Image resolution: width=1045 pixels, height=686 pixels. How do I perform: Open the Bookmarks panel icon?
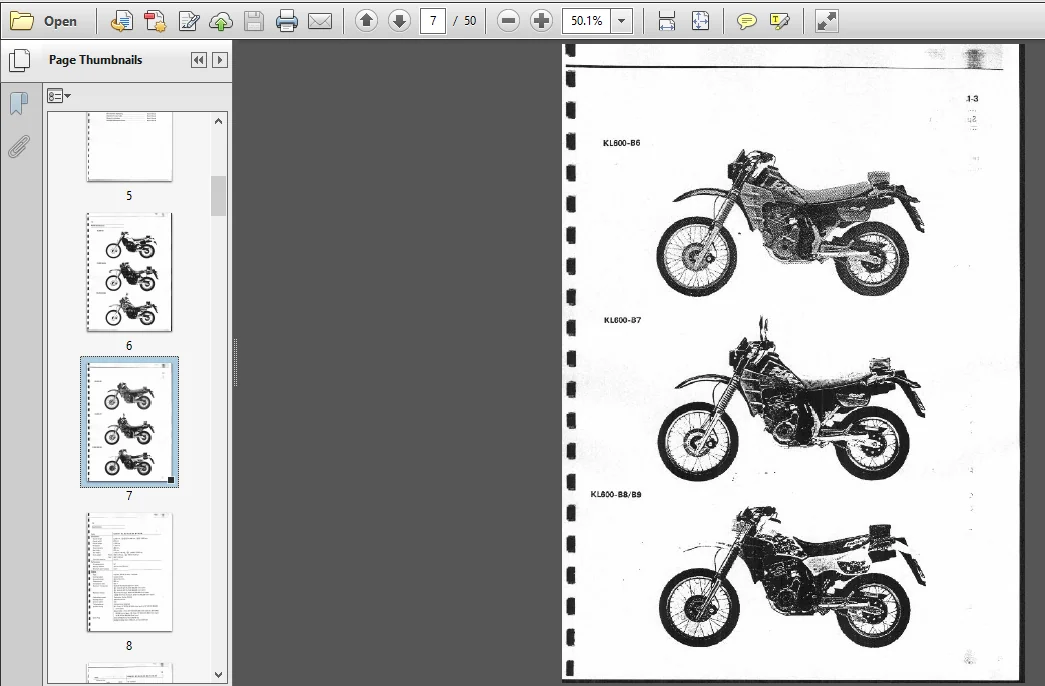point(19,103)
